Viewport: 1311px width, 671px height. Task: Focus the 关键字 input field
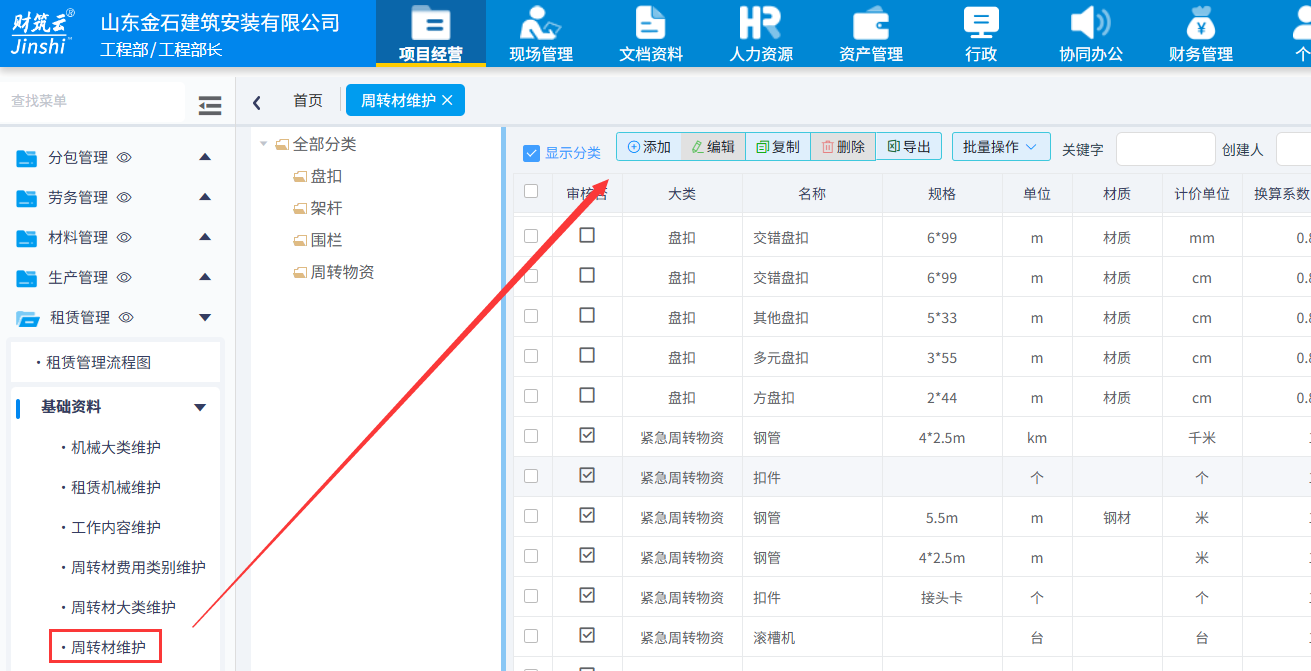coord(1165,149)
